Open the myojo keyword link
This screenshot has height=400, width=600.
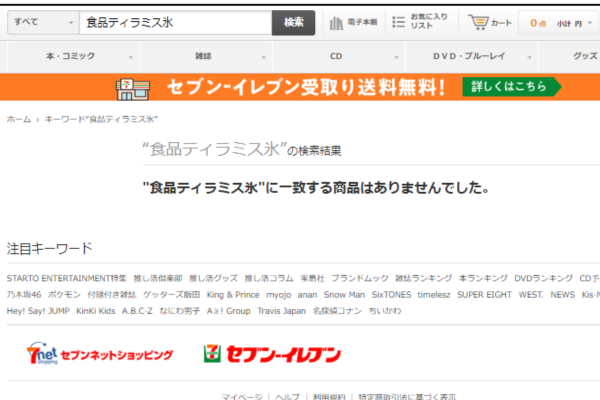tap(279, 295)
